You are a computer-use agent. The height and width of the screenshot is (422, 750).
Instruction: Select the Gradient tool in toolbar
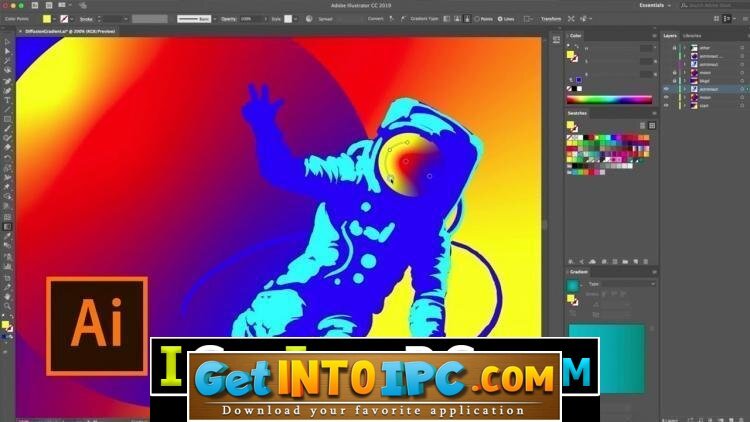tap(7, 227)
